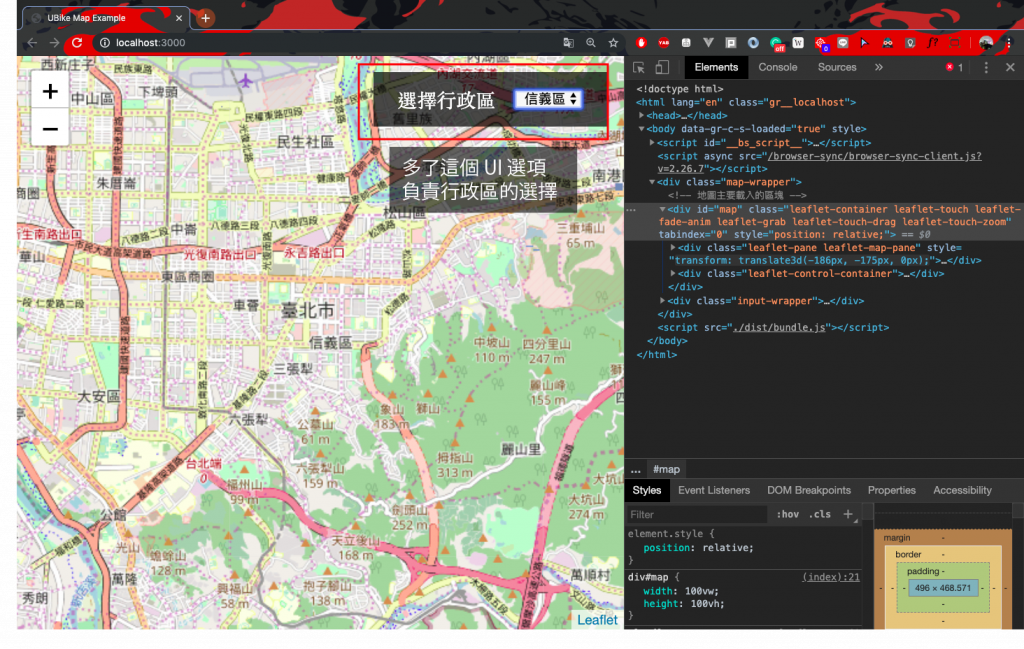1024x649 pixels.
Task: Click the width: 100vw declaration
Action: click(x=680, y=591)
